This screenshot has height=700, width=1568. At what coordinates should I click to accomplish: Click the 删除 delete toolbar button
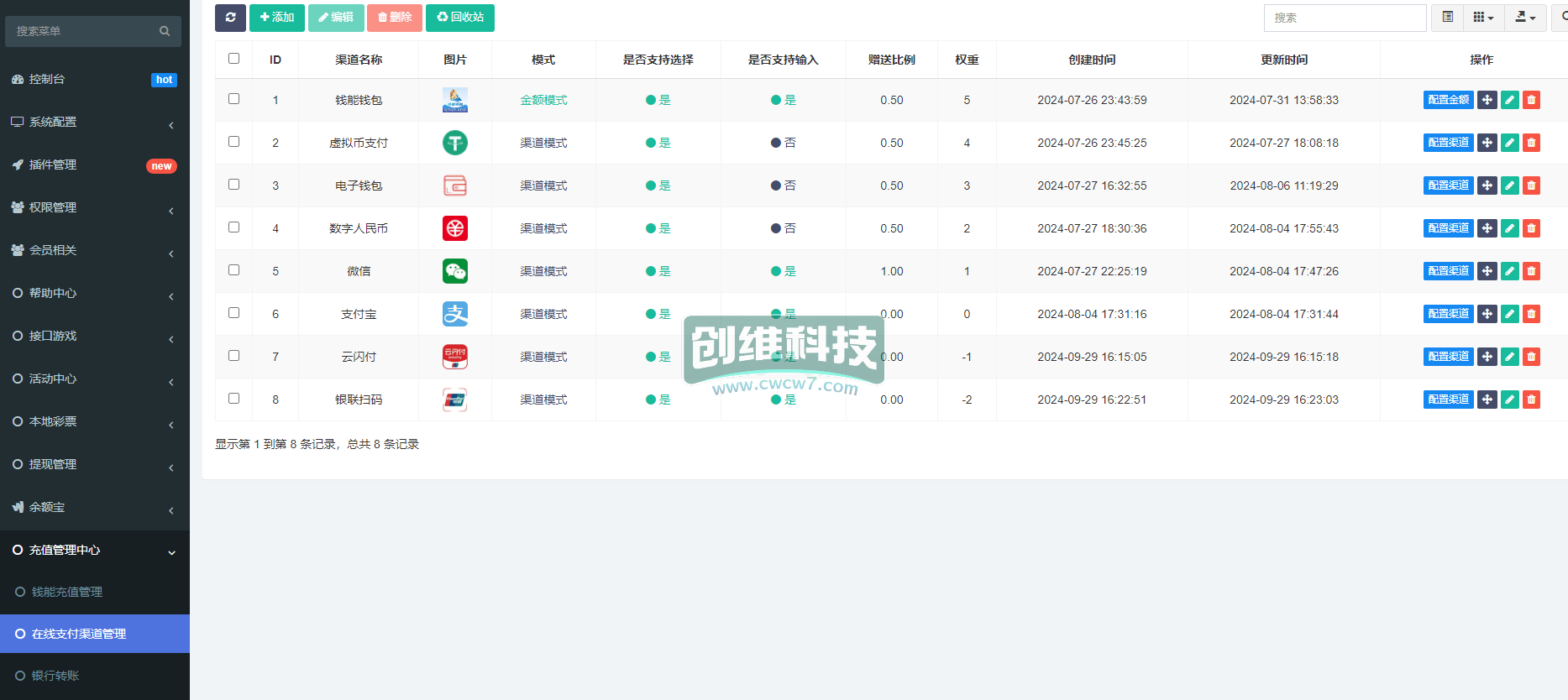coord(395,18)
